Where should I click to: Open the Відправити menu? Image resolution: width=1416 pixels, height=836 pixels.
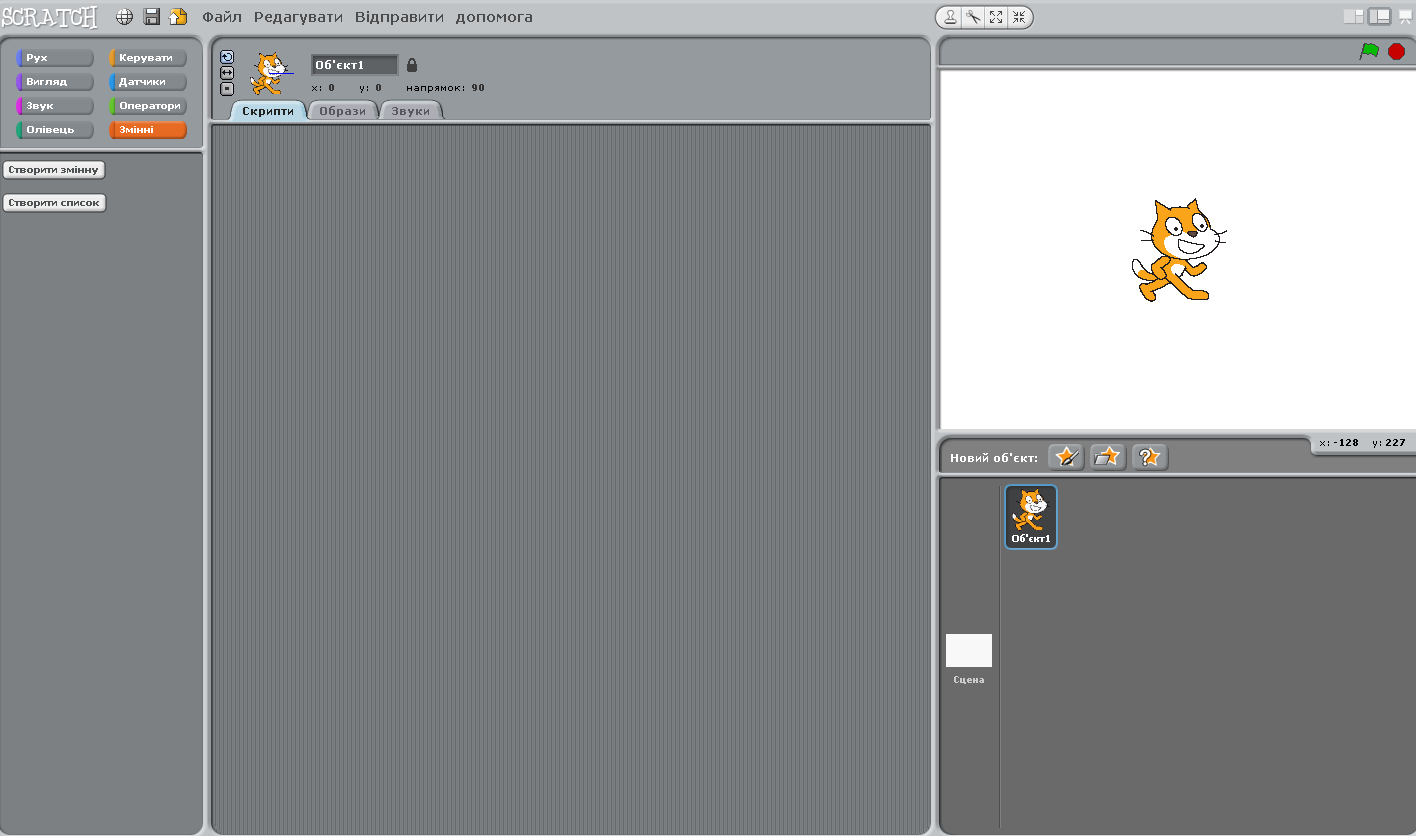[x=399, y=17]
